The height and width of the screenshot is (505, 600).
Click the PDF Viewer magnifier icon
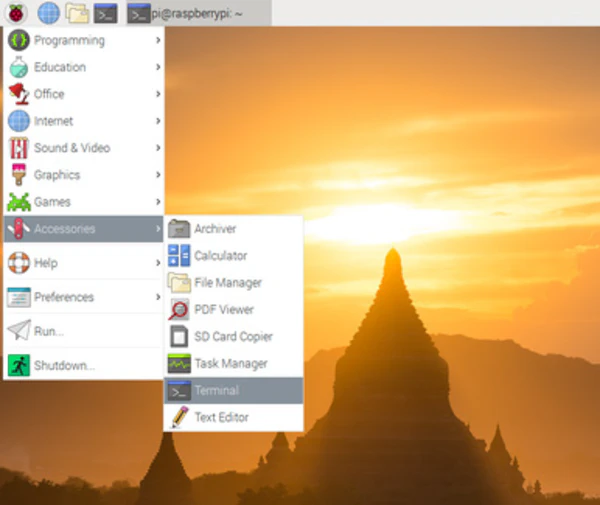click(179, 310)
